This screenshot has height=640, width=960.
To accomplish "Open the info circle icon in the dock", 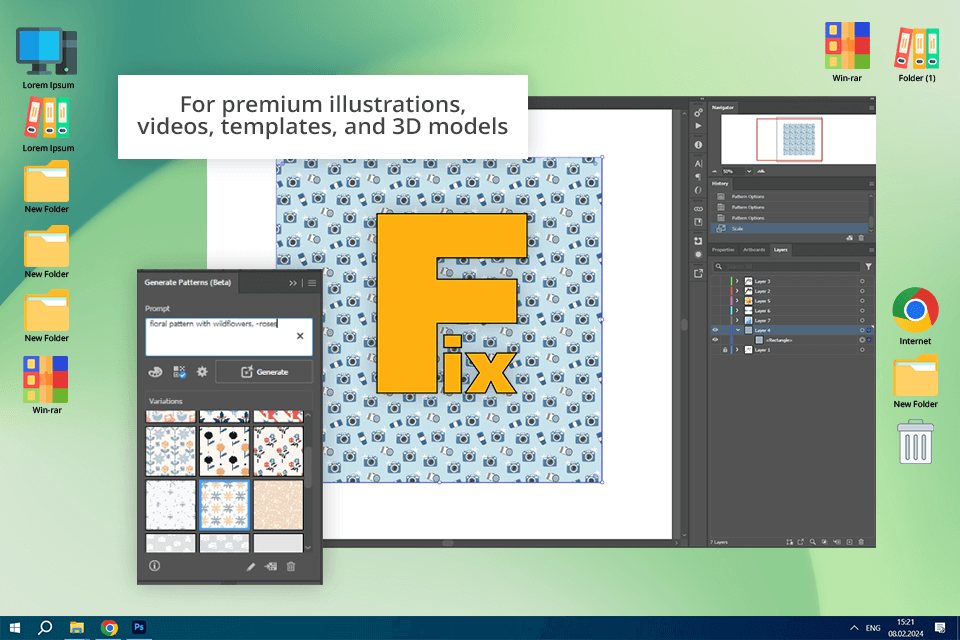I will [698, 145].
